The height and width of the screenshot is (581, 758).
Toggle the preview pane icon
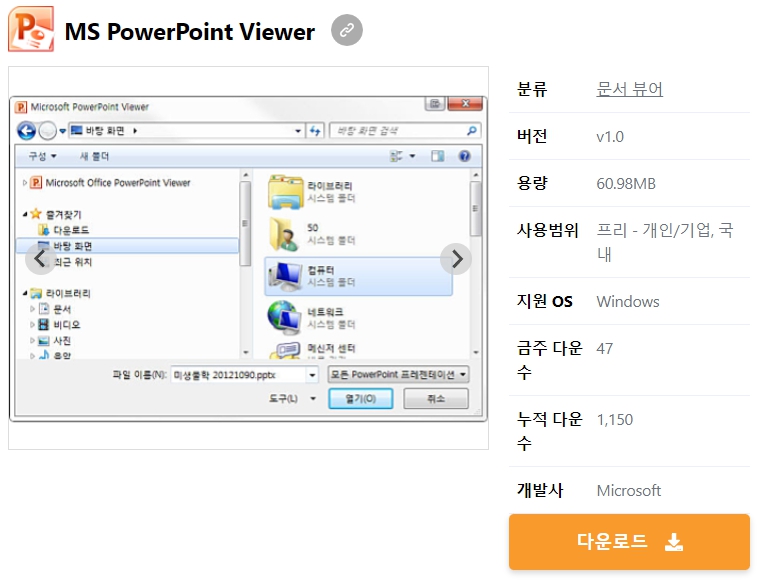click(438, 156)
